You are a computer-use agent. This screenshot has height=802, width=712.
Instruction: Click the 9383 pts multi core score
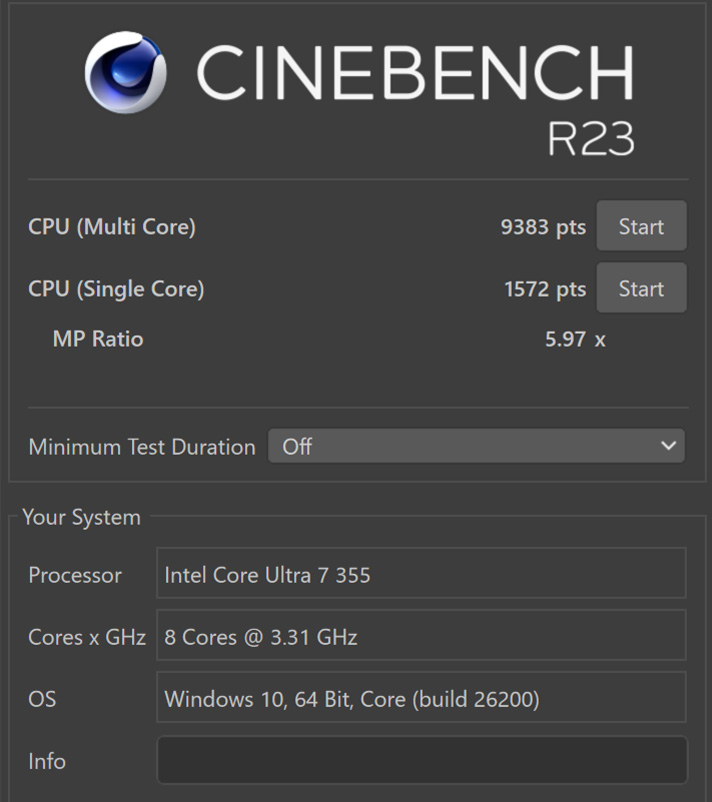(543, 227)
